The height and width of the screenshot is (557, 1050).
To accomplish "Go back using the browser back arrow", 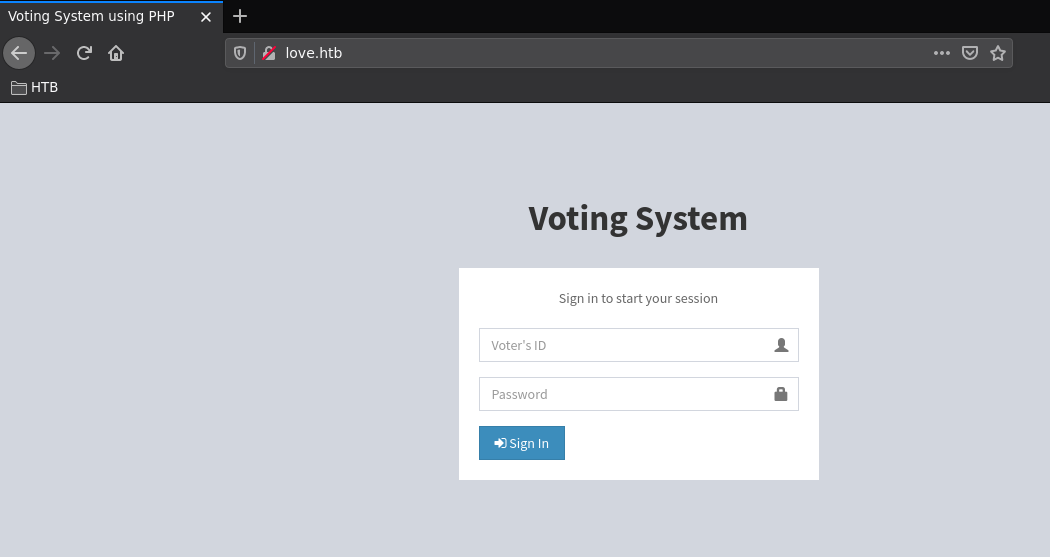I will [19, 53].
